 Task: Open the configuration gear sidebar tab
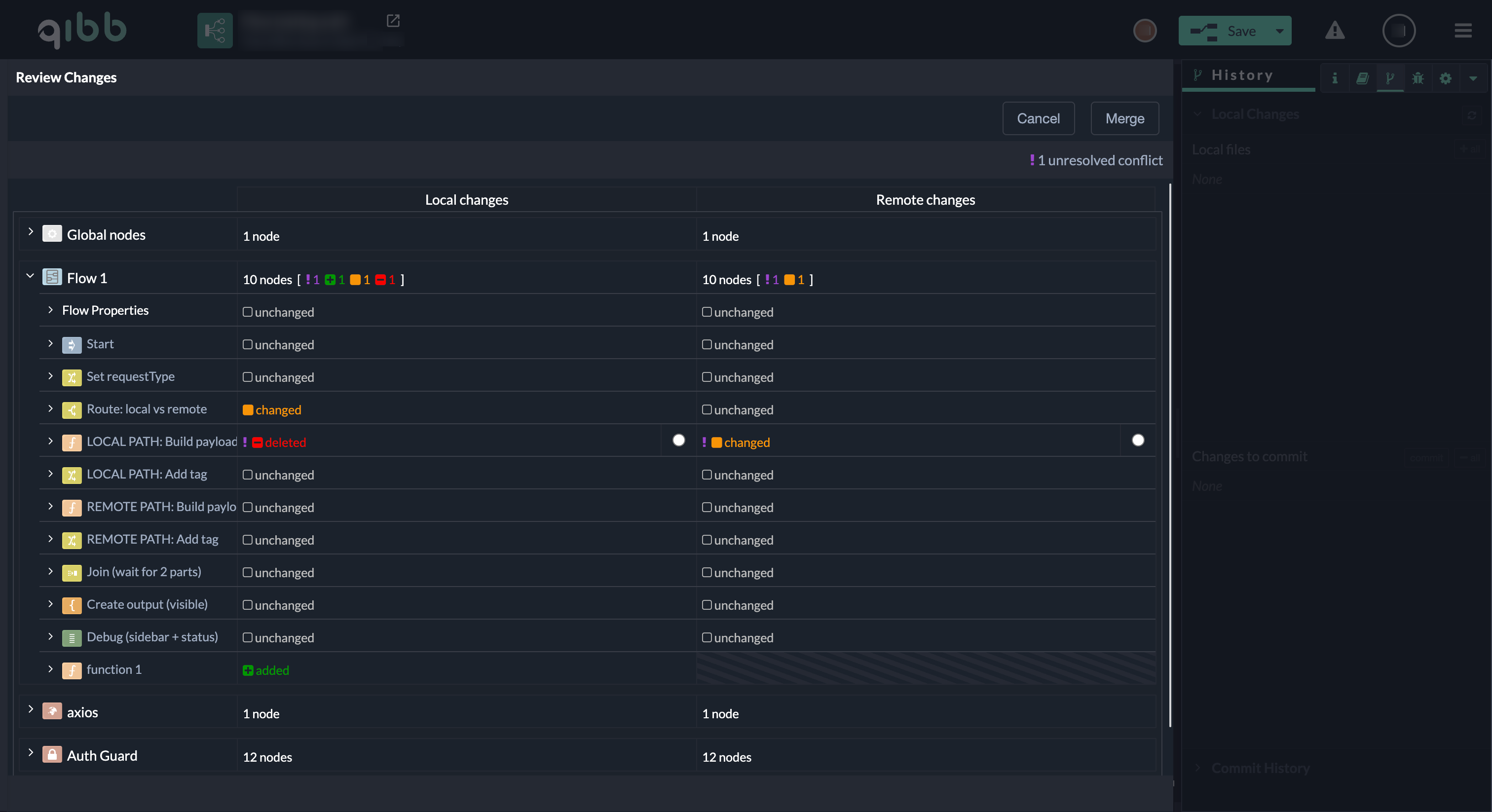[x=1446, y=78]
